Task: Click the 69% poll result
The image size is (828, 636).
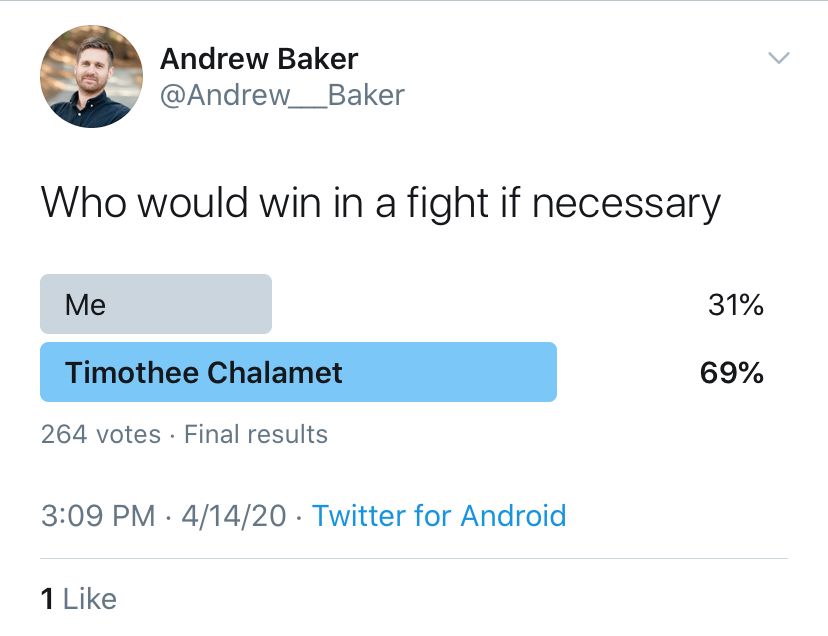Action: click(x=732, y=373)
